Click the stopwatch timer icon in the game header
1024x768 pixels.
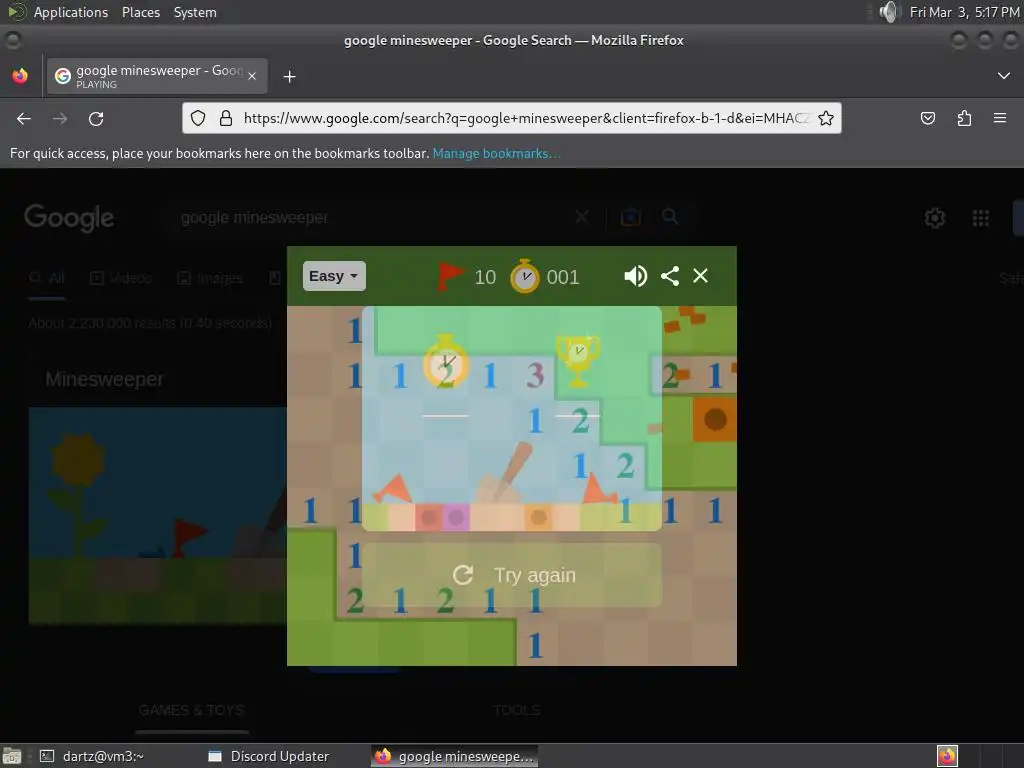point(524,277)
